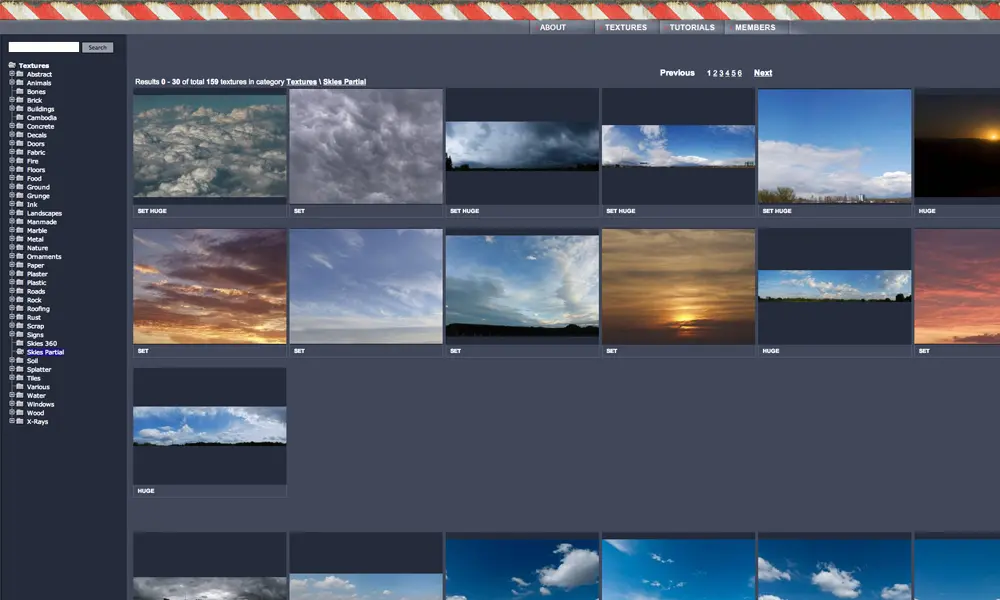Click the folder icon beside Water
The width and height of the screenshot is (1000, 600).
pos(20,395)
